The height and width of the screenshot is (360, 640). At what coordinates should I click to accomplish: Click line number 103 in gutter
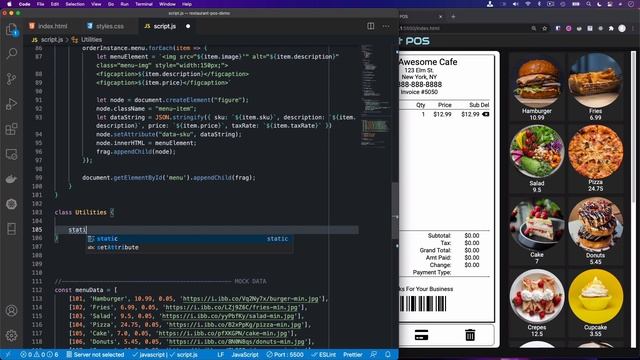point(37,212)
